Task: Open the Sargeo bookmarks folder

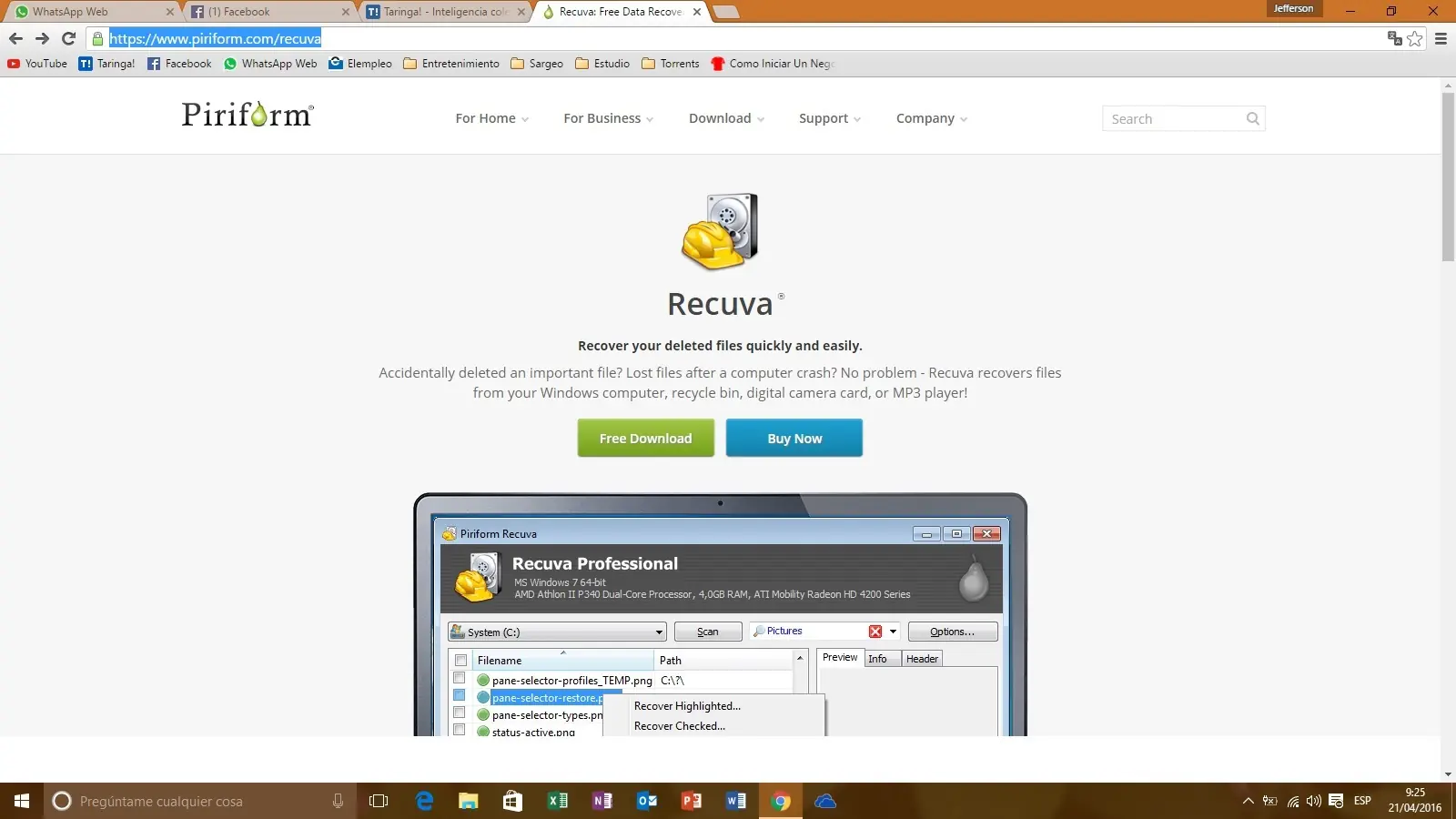Action: (x=537, y=64)
